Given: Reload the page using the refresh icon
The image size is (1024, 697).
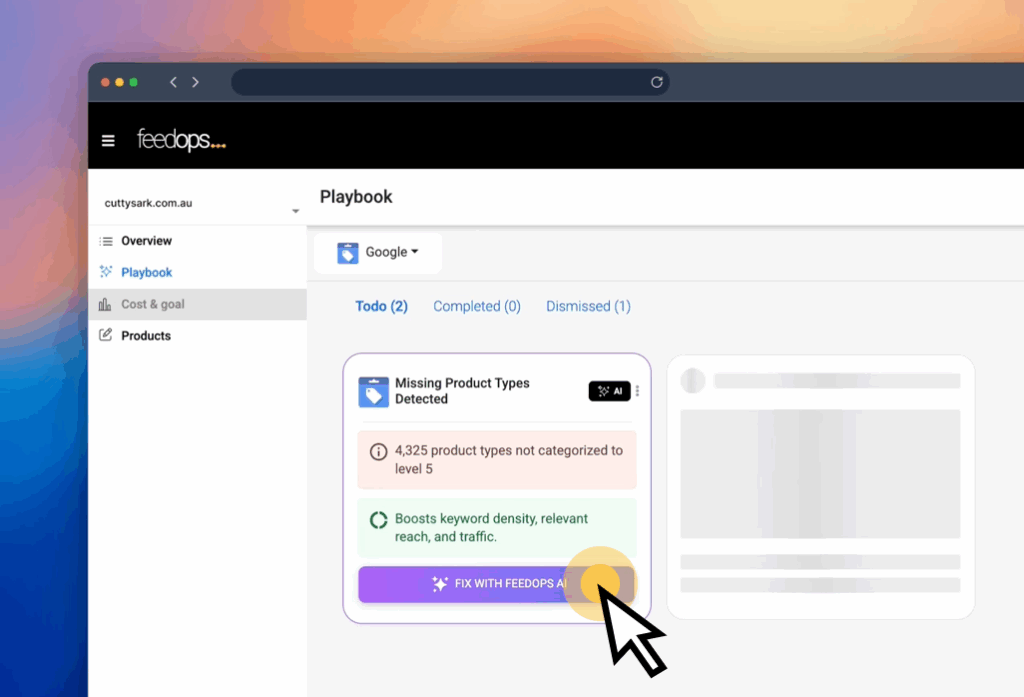Looking at the screenshot, I should pyautogui.click(x=656, y=82).
